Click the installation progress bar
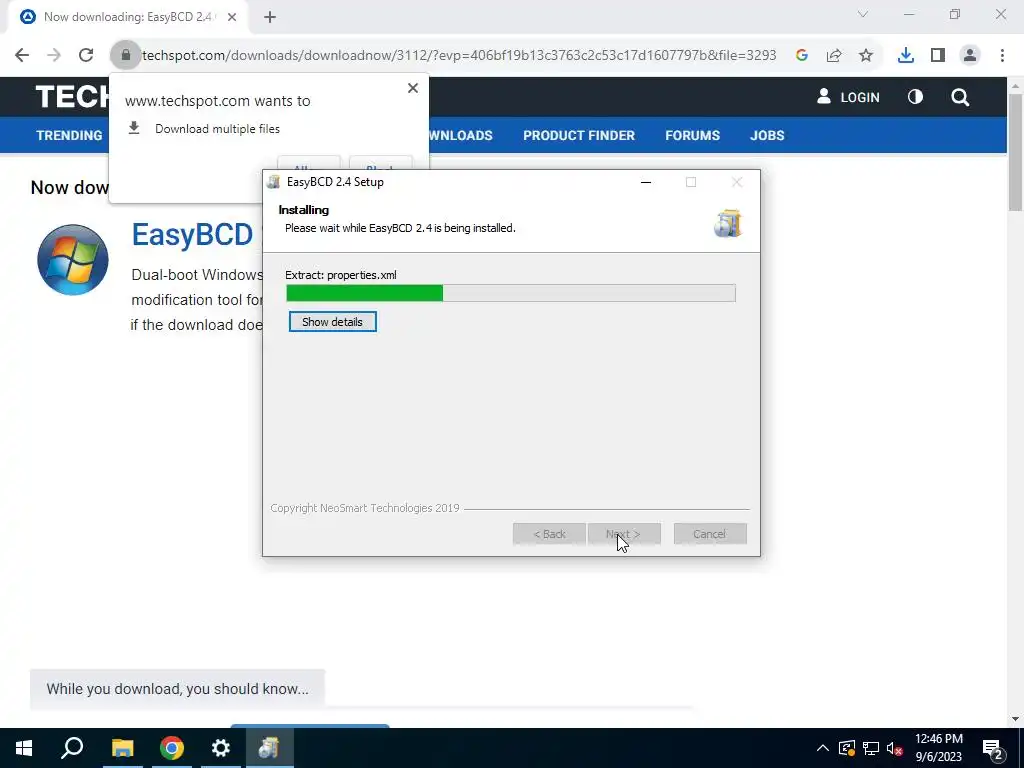Screen dimensions: 1024x768 511,293
